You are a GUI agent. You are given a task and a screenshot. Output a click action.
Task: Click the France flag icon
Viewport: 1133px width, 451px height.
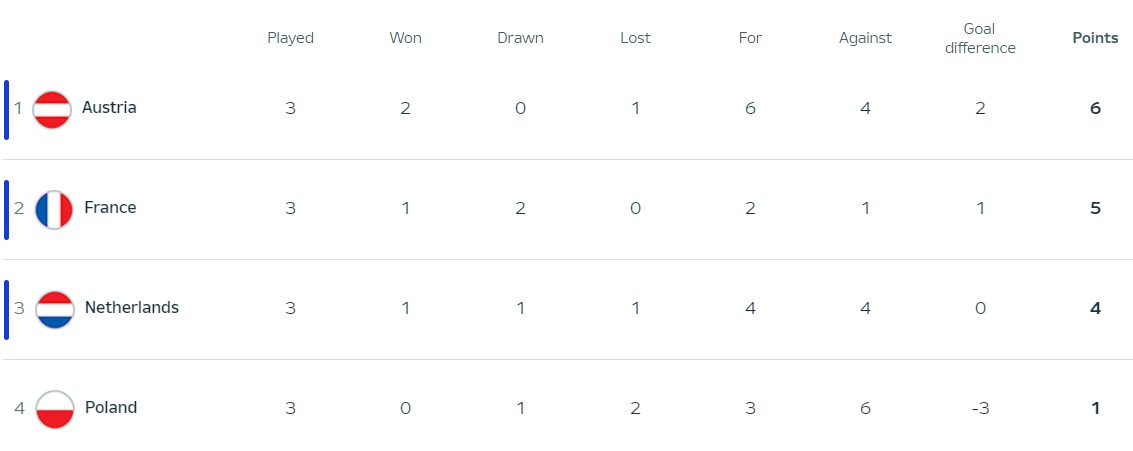(53, 209)
